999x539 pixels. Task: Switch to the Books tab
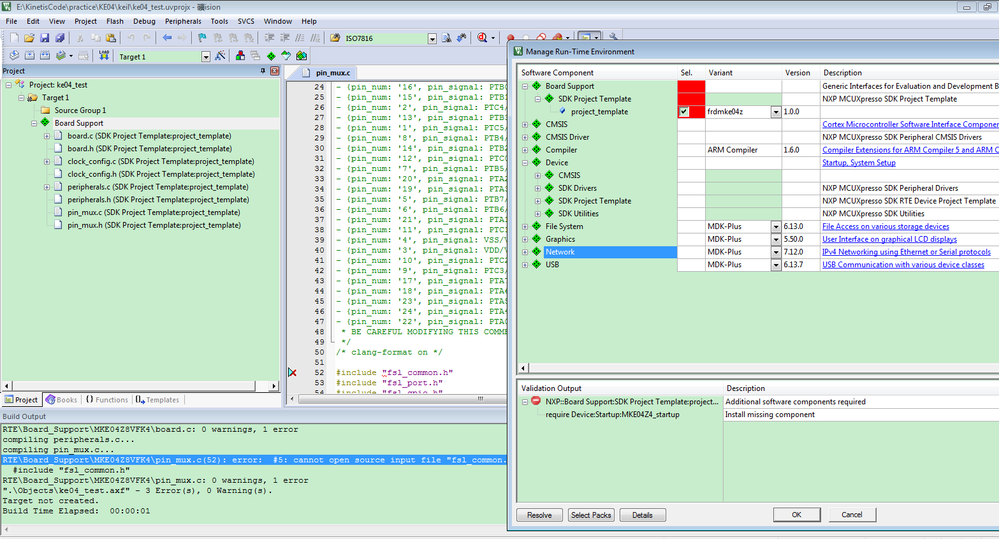pos(61,399)
